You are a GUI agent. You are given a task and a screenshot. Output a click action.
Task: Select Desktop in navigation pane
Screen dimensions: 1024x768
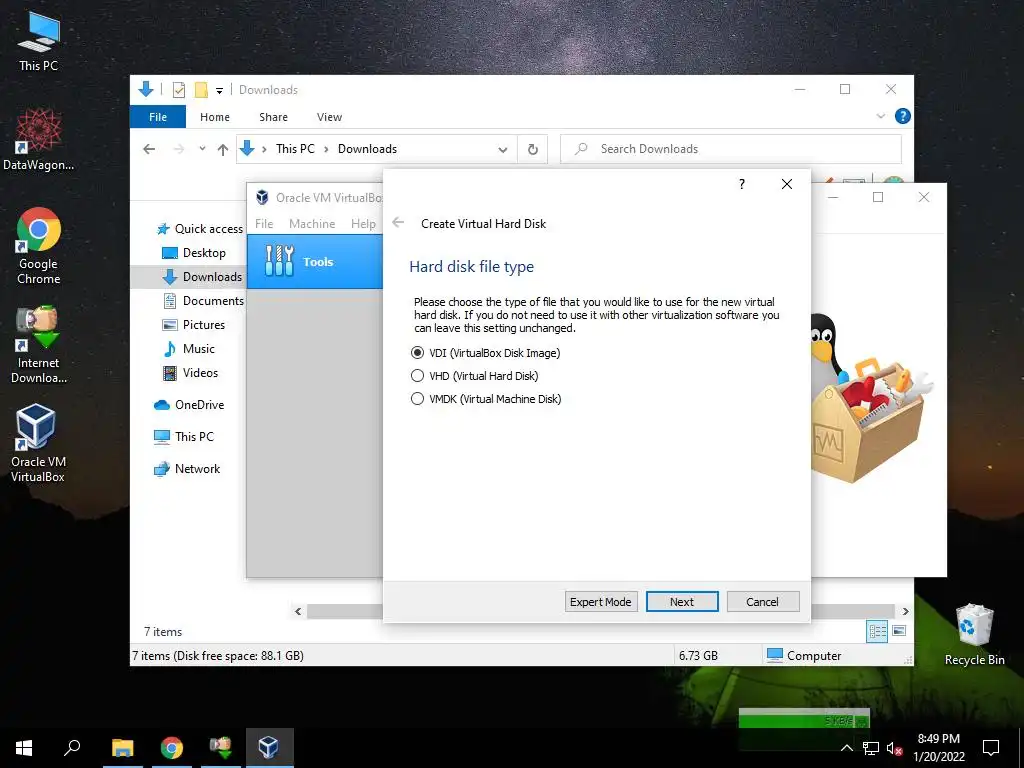[193, 253]
